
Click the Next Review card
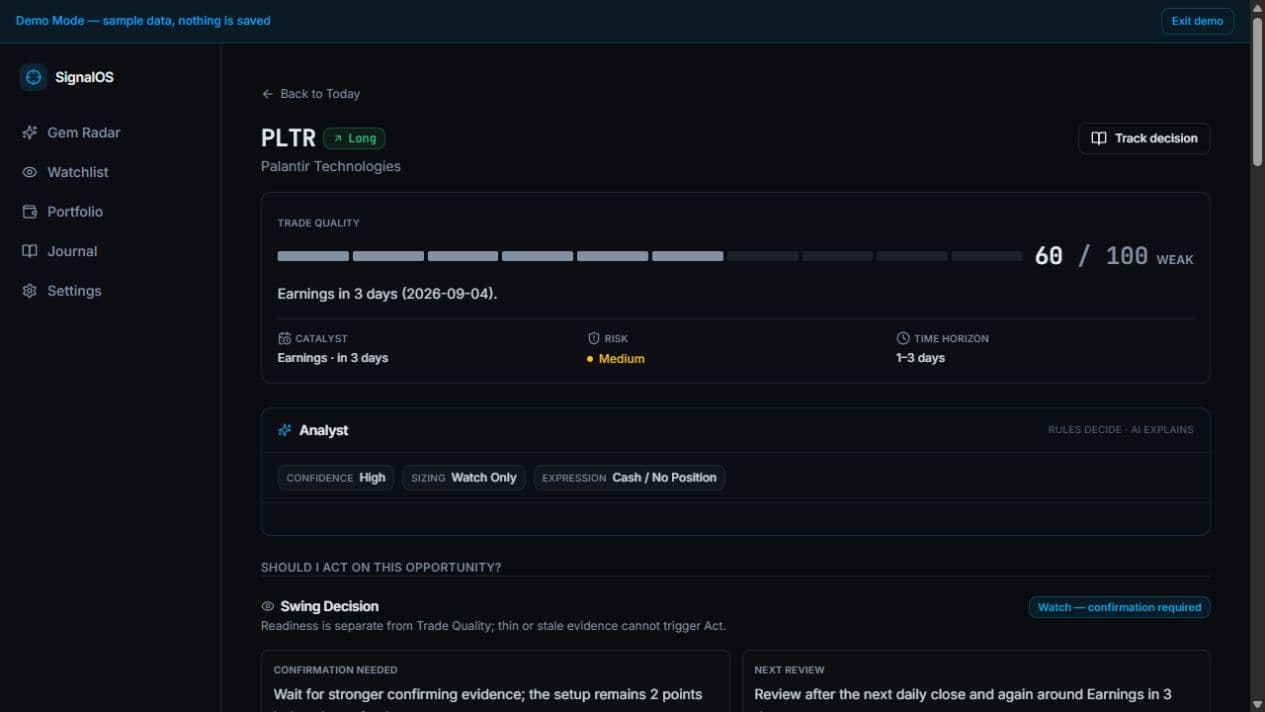pyautogui.click(x=976, y=681)
